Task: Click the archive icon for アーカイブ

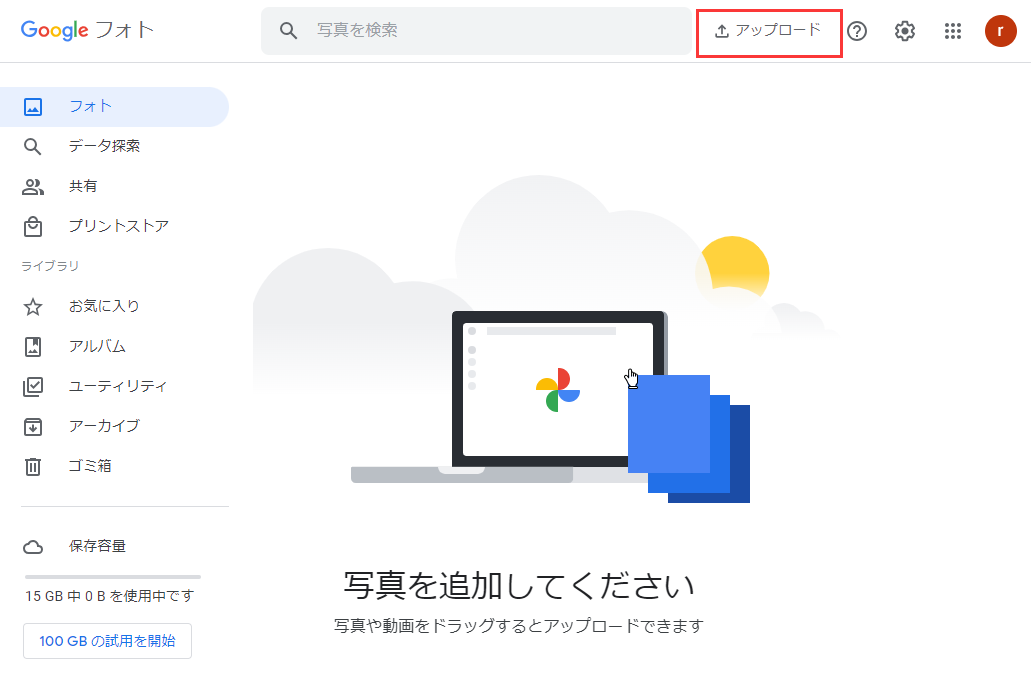Action: [x=33, y=427]
